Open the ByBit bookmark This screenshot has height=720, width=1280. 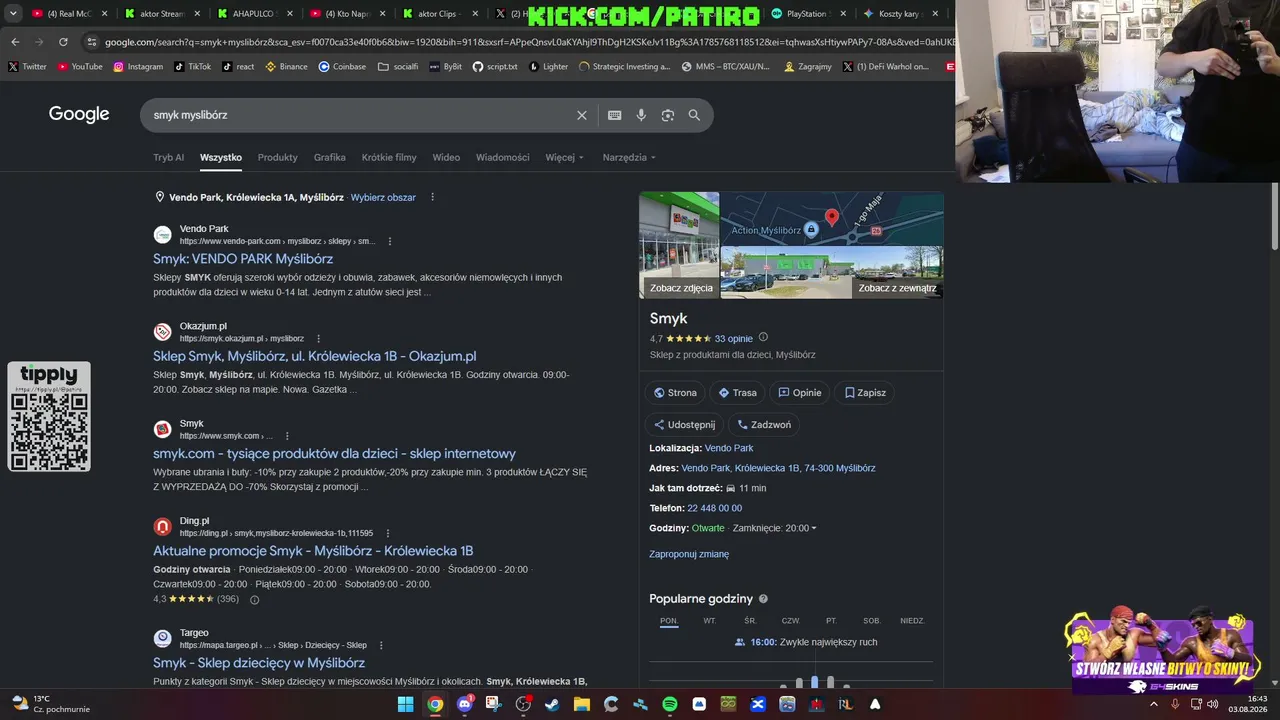click(x=445, y=67)
